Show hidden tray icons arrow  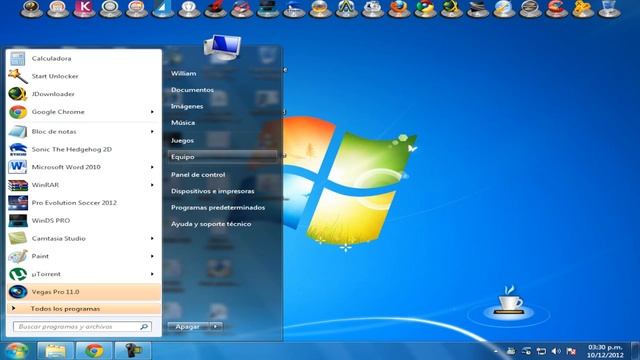pos(496,351)
